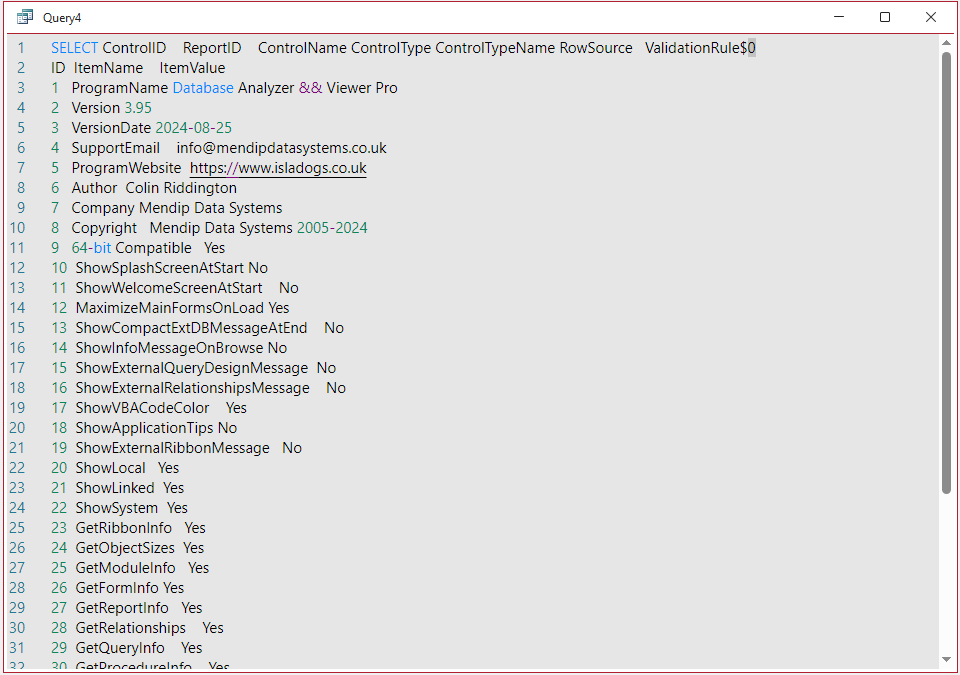Click line number 25 in the gutter
Viewport: 960px width, 675px height.
pos(17,528)
